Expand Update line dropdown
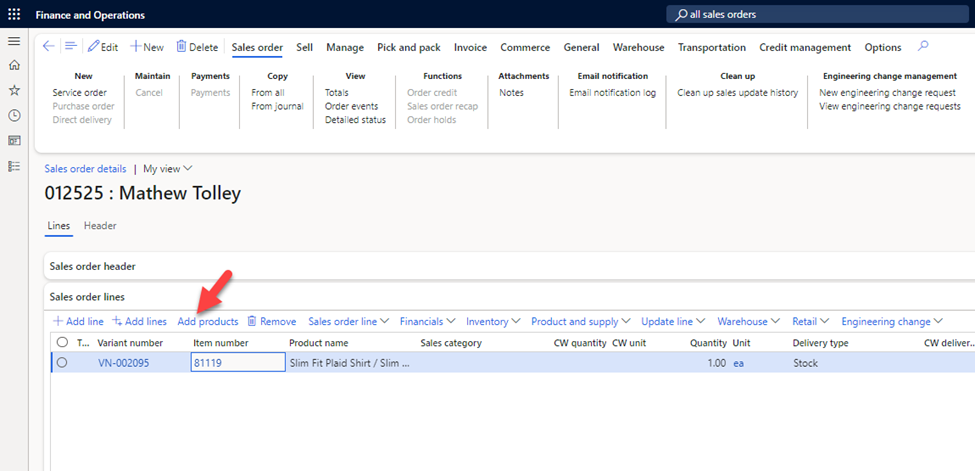The height and width of the screenshot is (471, 975). click(x=673, y=322)
